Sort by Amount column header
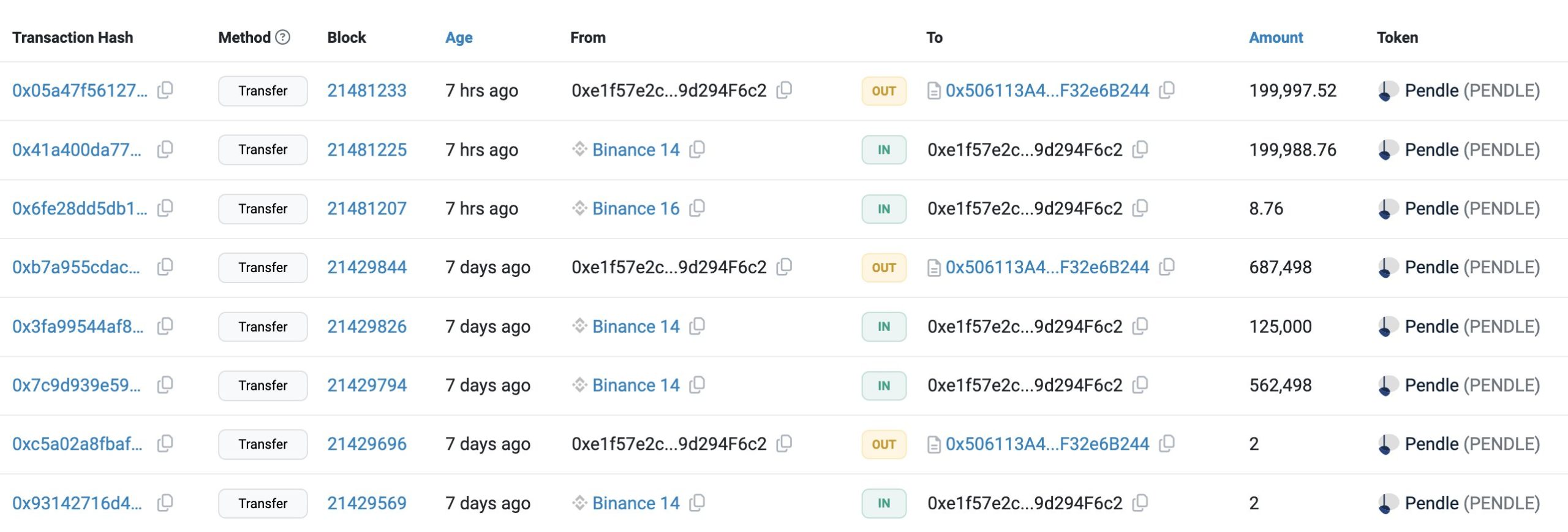Screen dimensions: 1568x532 coord(1276,37)
